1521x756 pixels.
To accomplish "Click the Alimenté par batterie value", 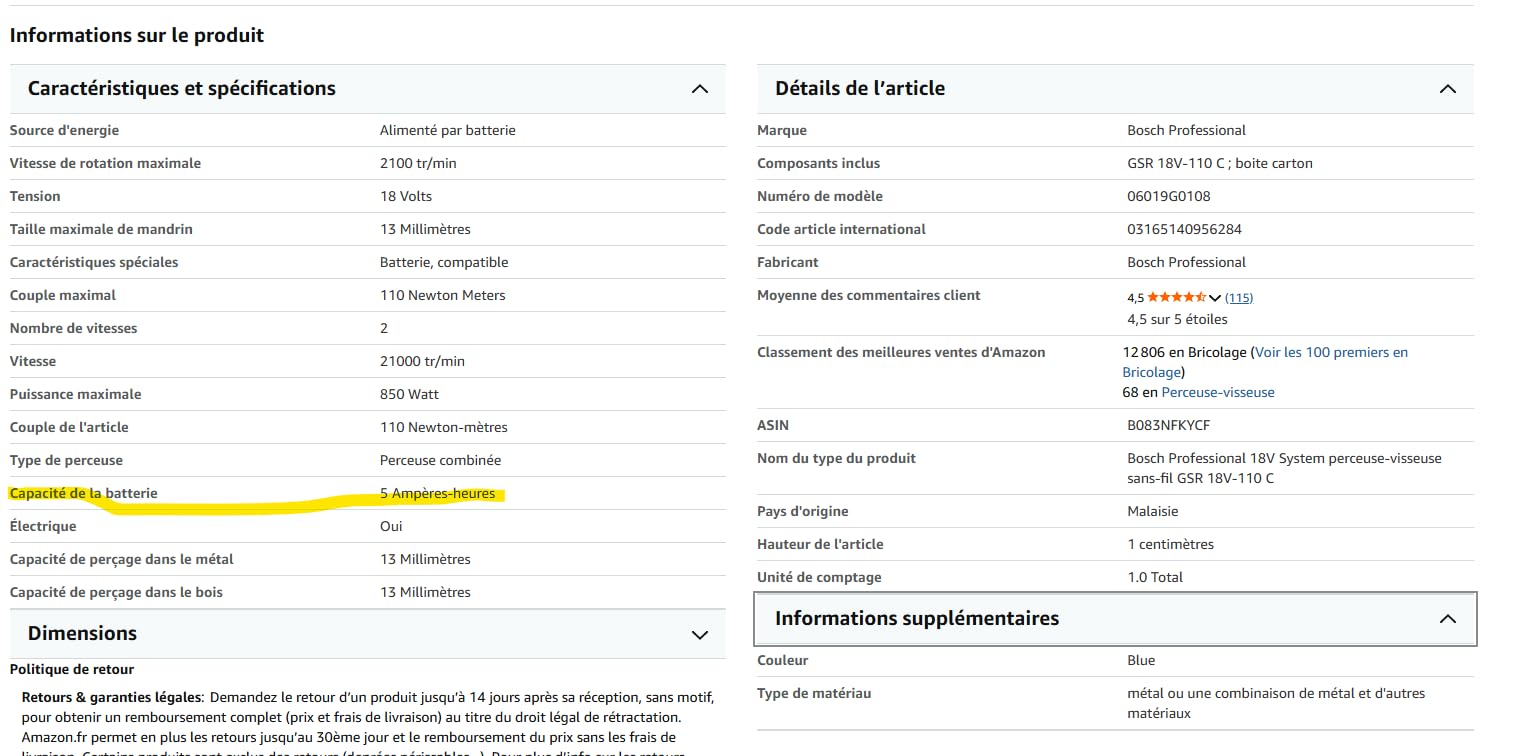I will pyautogui.click(x=448, y=131).
